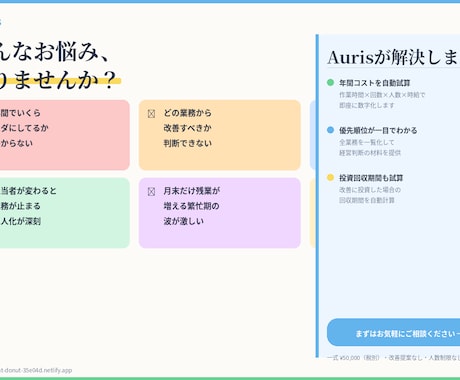This screenshot has height=380, width=460.
Task: Click the text 判断できない in orange card
Action: click(188, 143)
